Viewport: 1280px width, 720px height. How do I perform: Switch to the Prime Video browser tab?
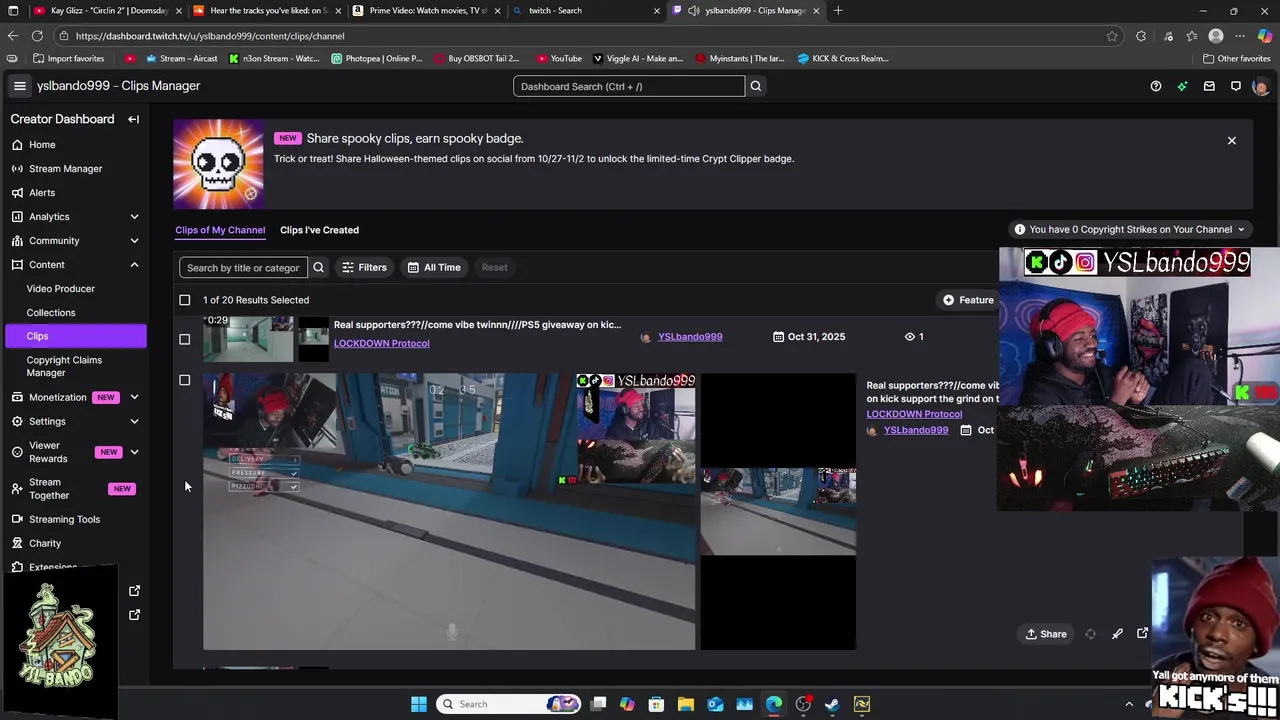(x=425, y=10)
